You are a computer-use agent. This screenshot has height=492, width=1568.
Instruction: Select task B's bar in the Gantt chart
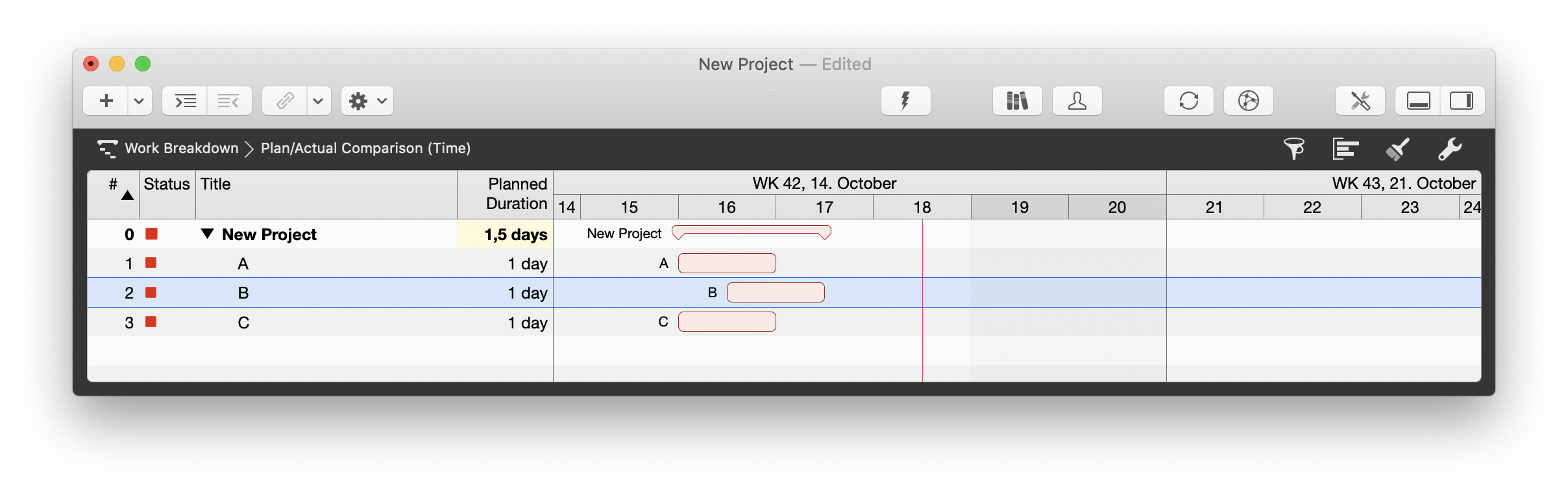(x=776, y=293)
